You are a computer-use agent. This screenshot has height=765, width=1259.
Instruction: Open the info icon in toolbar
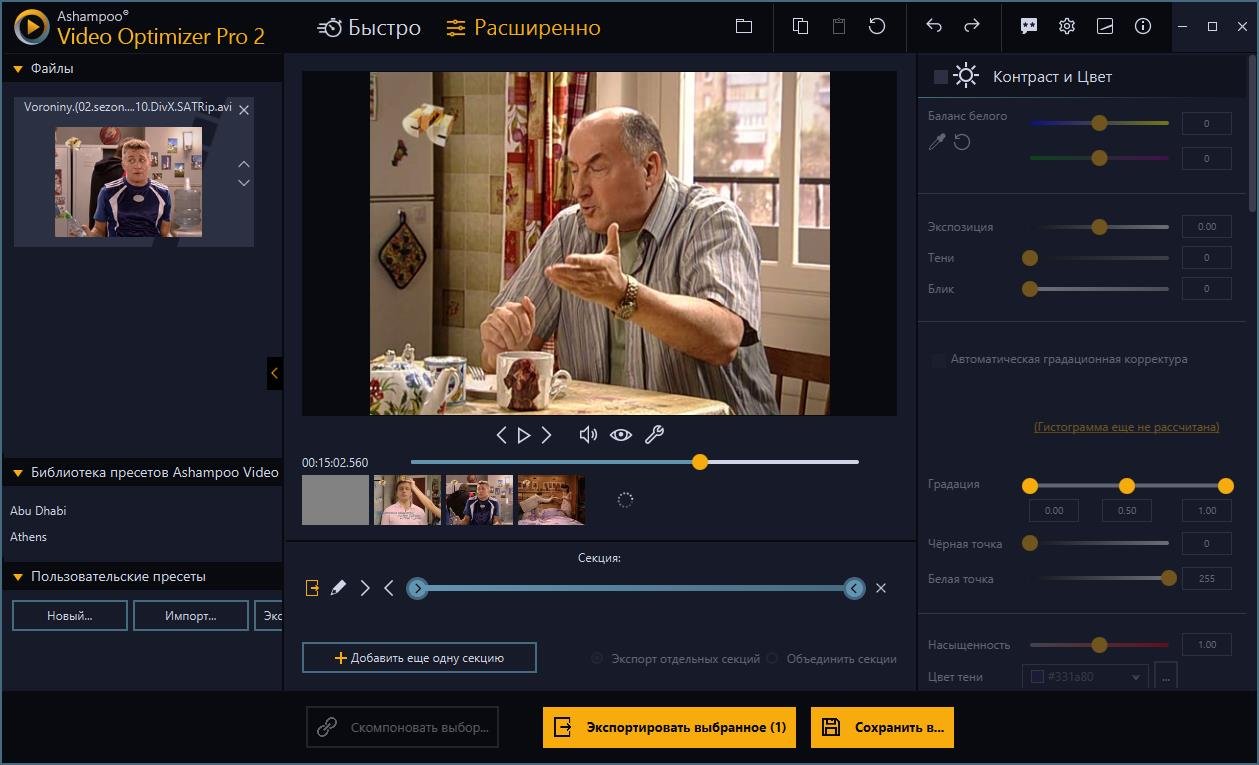(1143, 27)
